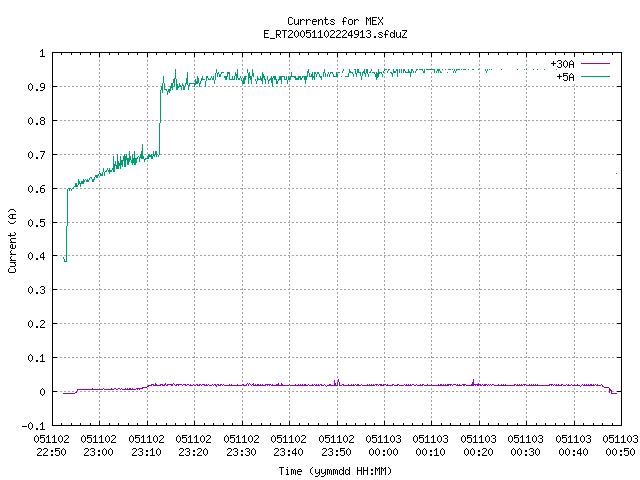Click the "23:30" time axis tick label
The width and height of the screenshot is (640, 480).
pos(241,452)
